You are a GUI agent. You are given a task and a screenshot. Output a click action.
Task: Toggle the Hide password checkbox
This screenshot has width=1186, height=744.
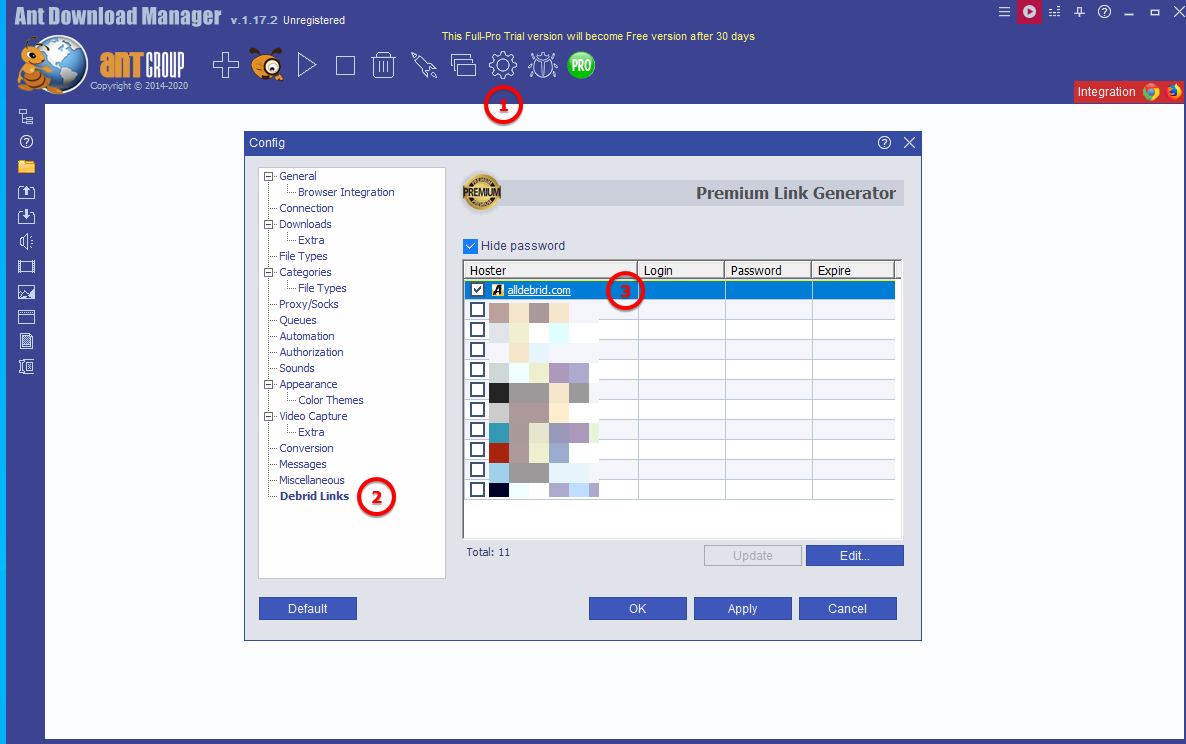click(470, 246)
